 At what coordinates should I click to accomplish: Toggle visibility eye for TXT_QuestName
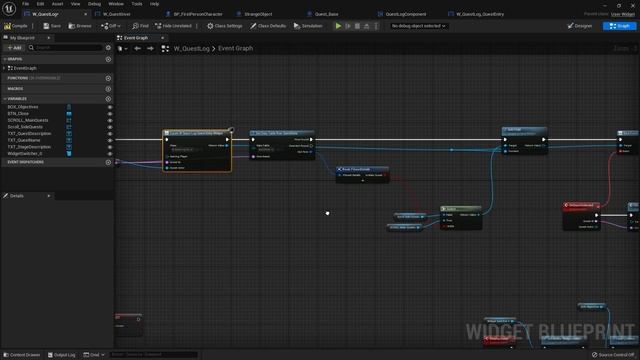click(x=109, y=140)
